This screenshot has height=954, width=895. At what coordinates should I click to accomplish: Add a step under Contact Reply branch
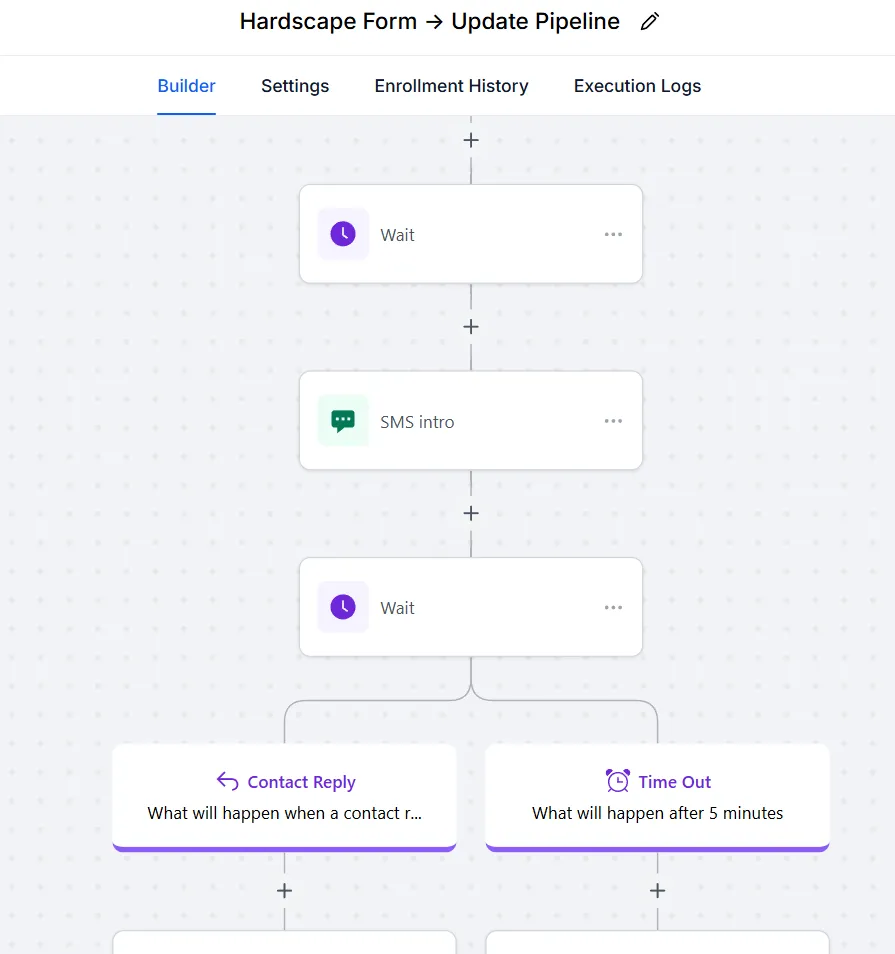click(x=284, y=890)
